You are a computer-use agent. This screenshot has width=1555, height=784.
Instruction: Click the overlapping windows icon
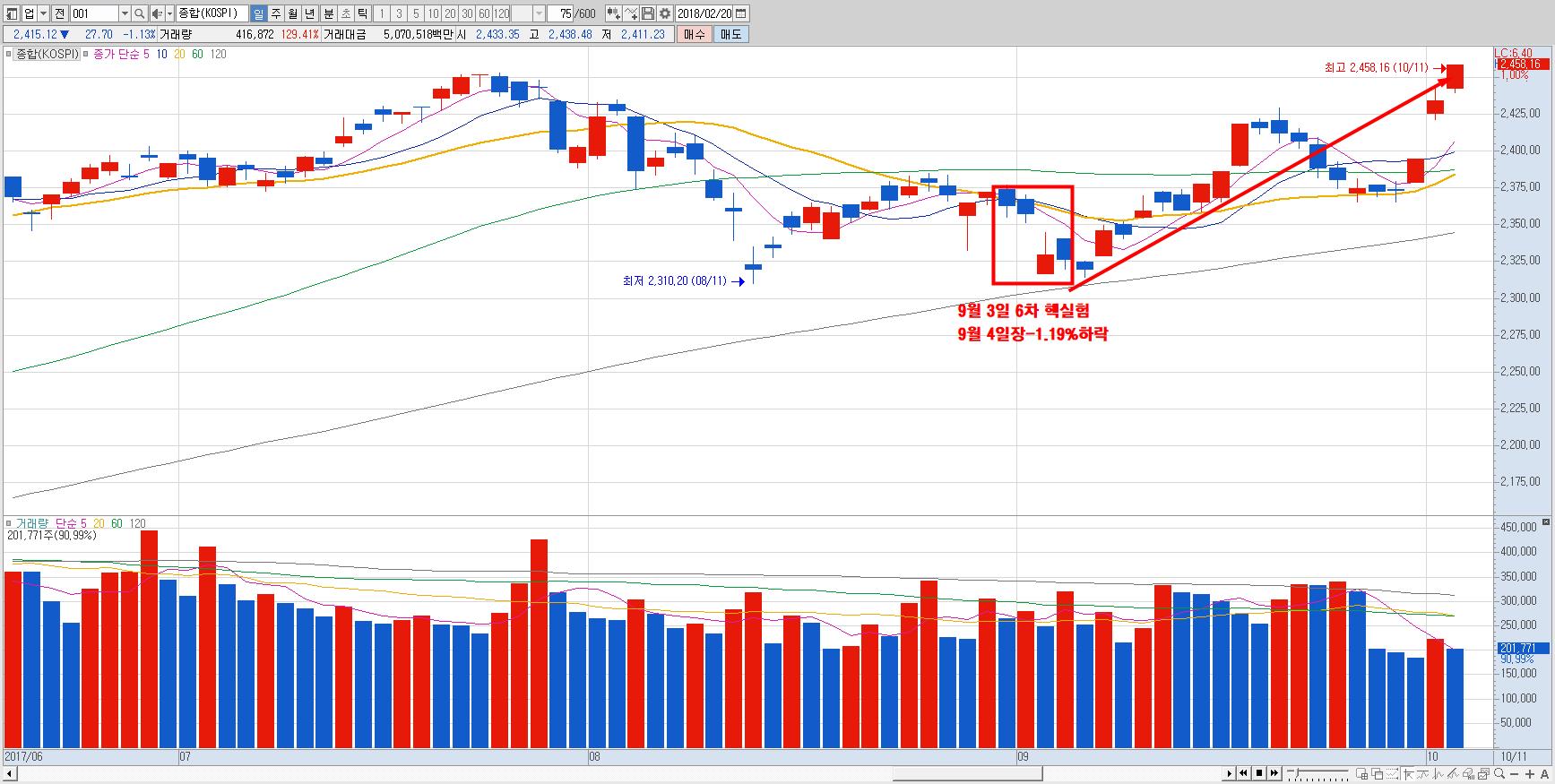(x=1377, y=773)
